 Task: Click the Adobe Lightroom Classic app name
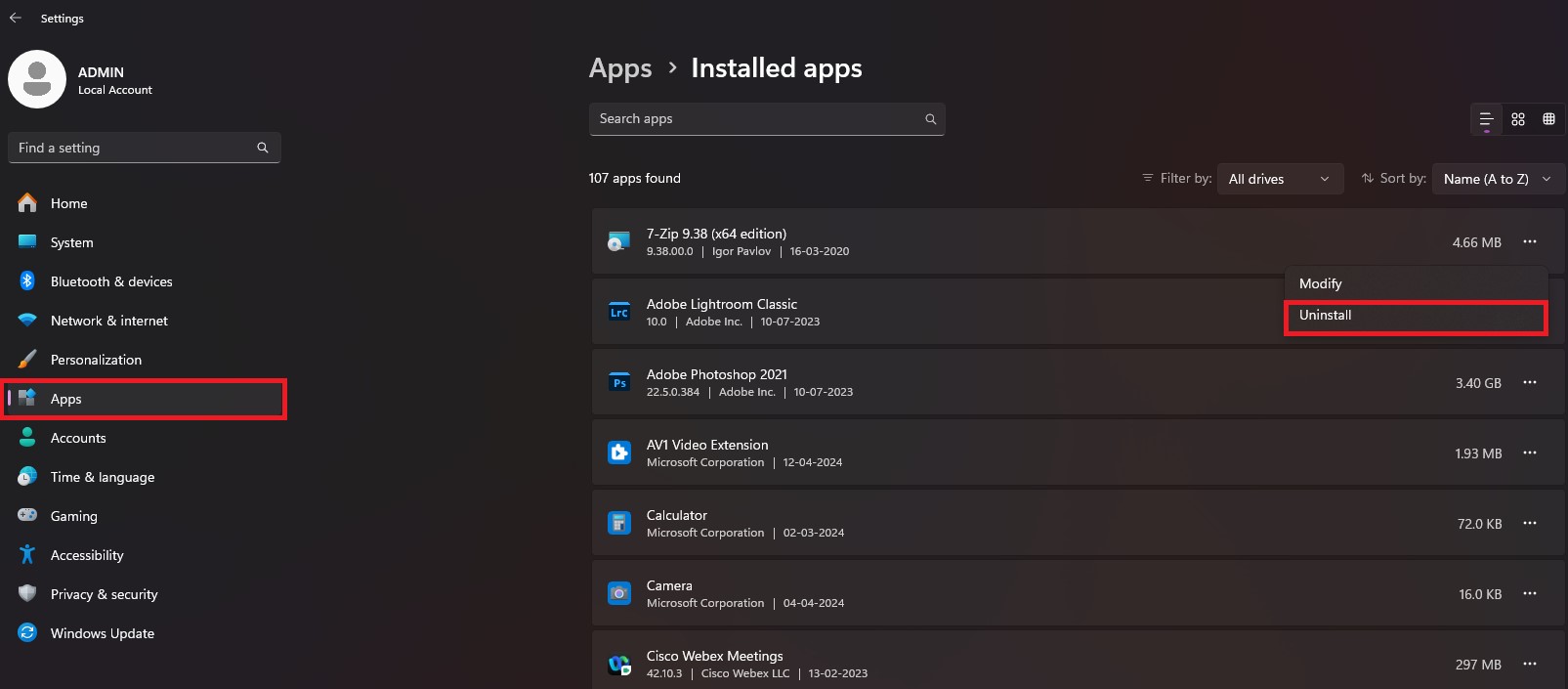click(x=722, y=304)
